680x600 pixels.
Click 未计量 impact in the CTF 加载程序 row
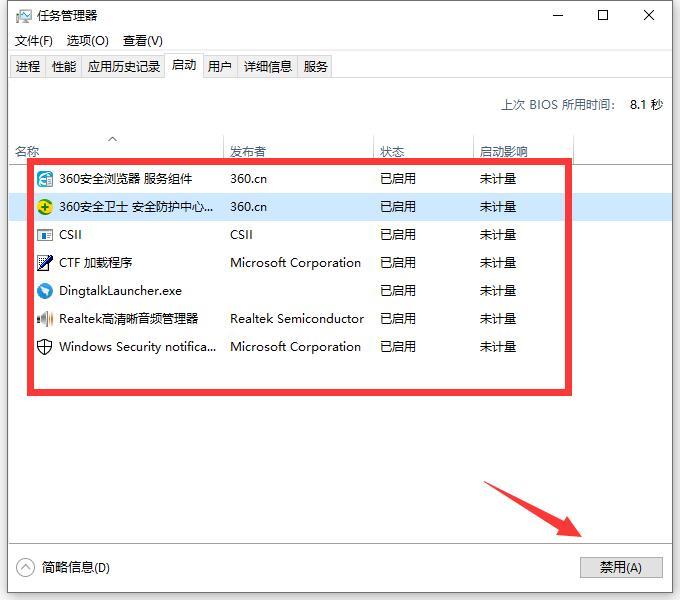click(498, 263)
